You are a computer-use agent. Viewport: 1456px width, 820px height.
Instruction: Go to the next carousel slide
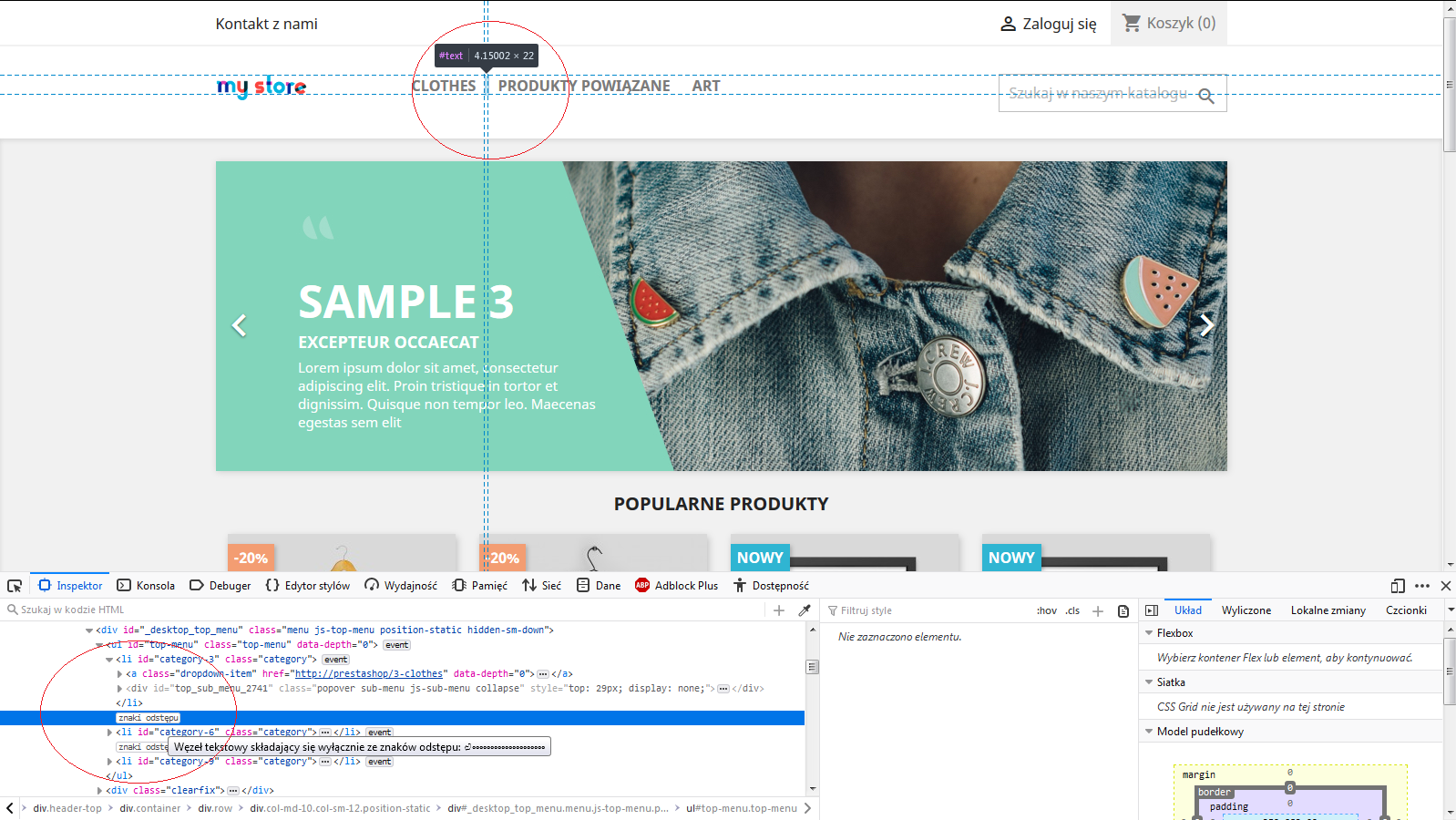click(x=1206, y=325)
